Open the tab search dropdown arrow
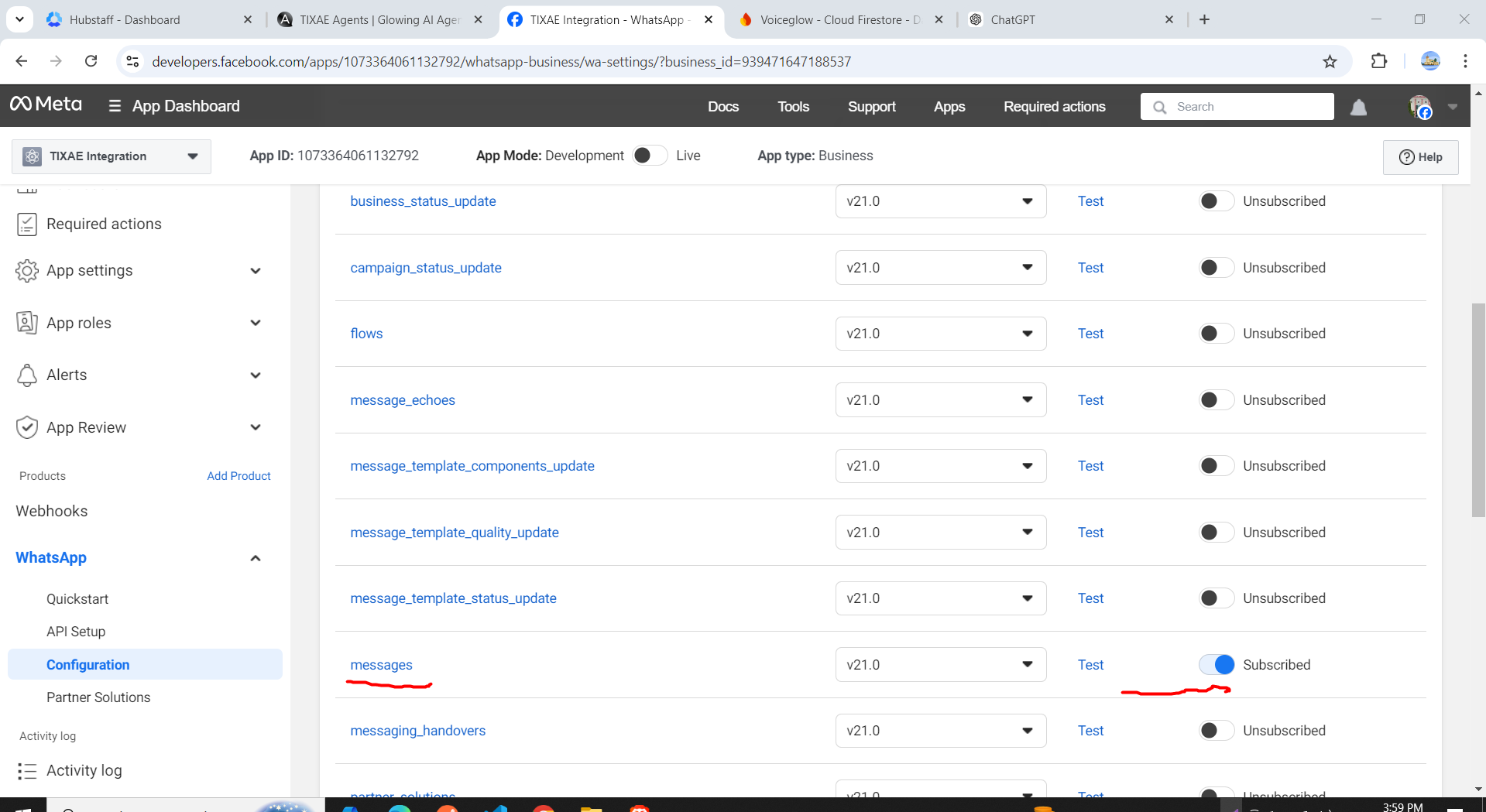This screenshot has height=812, width=1486. tap(19, 19)
